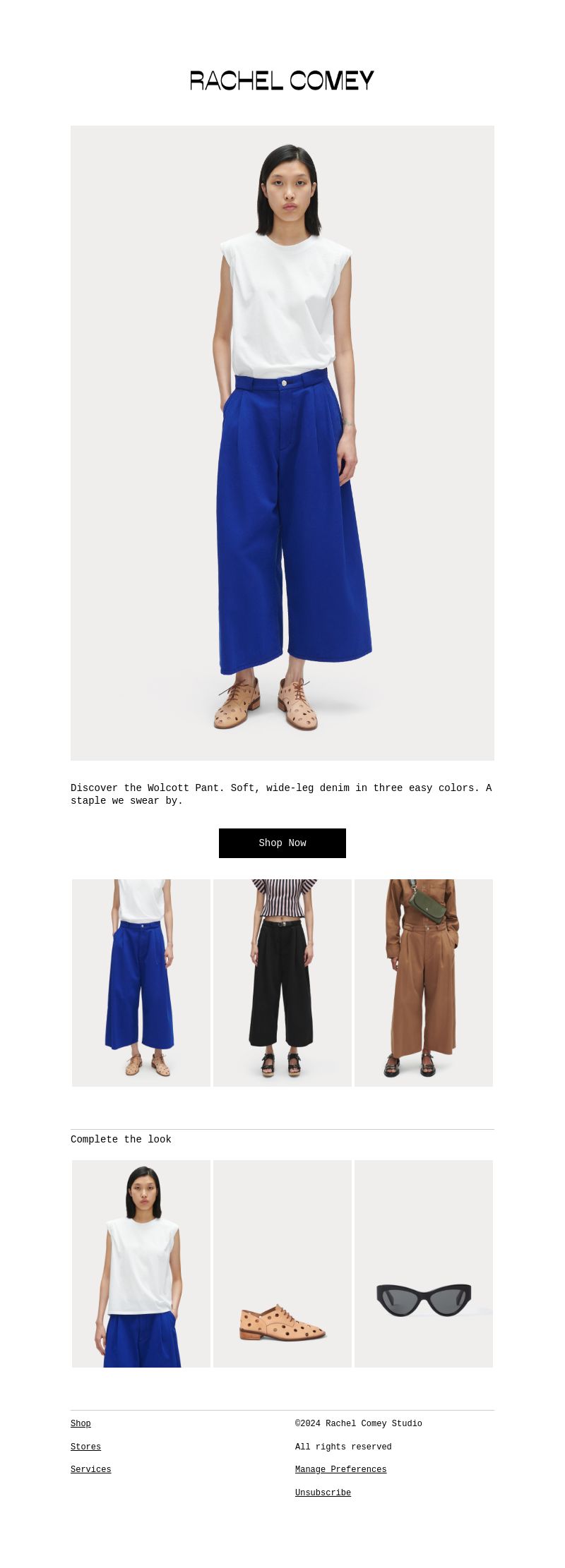Click the ©2024 Rachel Comey Studio text
This screenshot has height=1568, width=565.
(x=359, y=1424)
